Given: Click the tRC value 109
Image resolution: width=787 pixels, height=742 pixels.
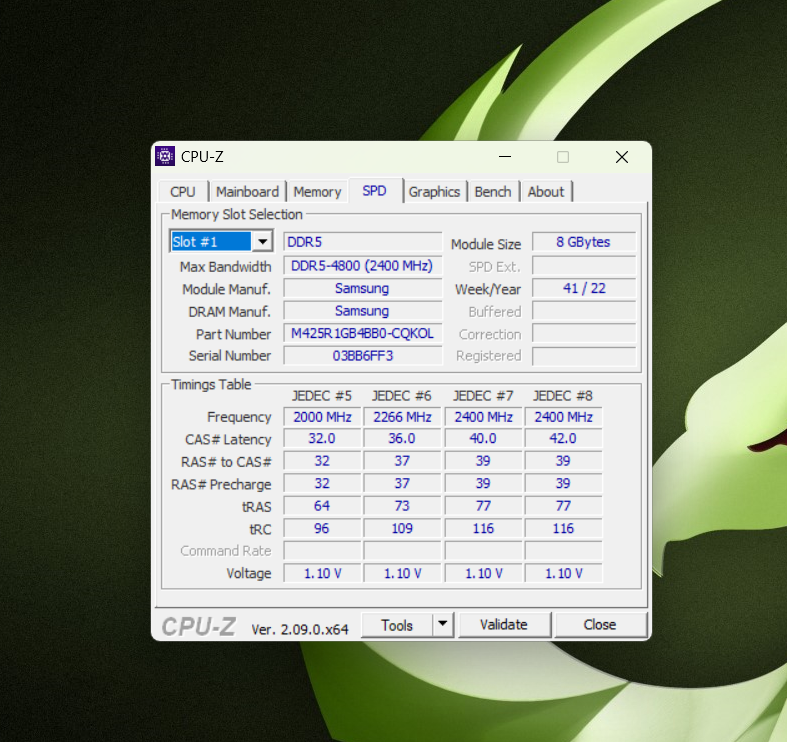Looking at the screenshot, I should [402, 528].
